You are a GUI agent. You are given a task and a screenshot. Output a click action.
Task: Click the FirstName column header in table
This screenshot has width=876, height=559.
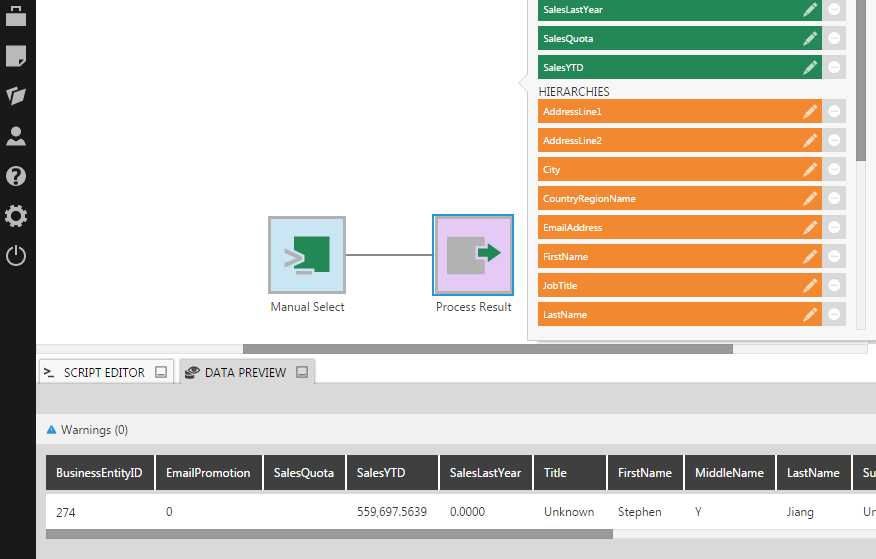(645, 473)
